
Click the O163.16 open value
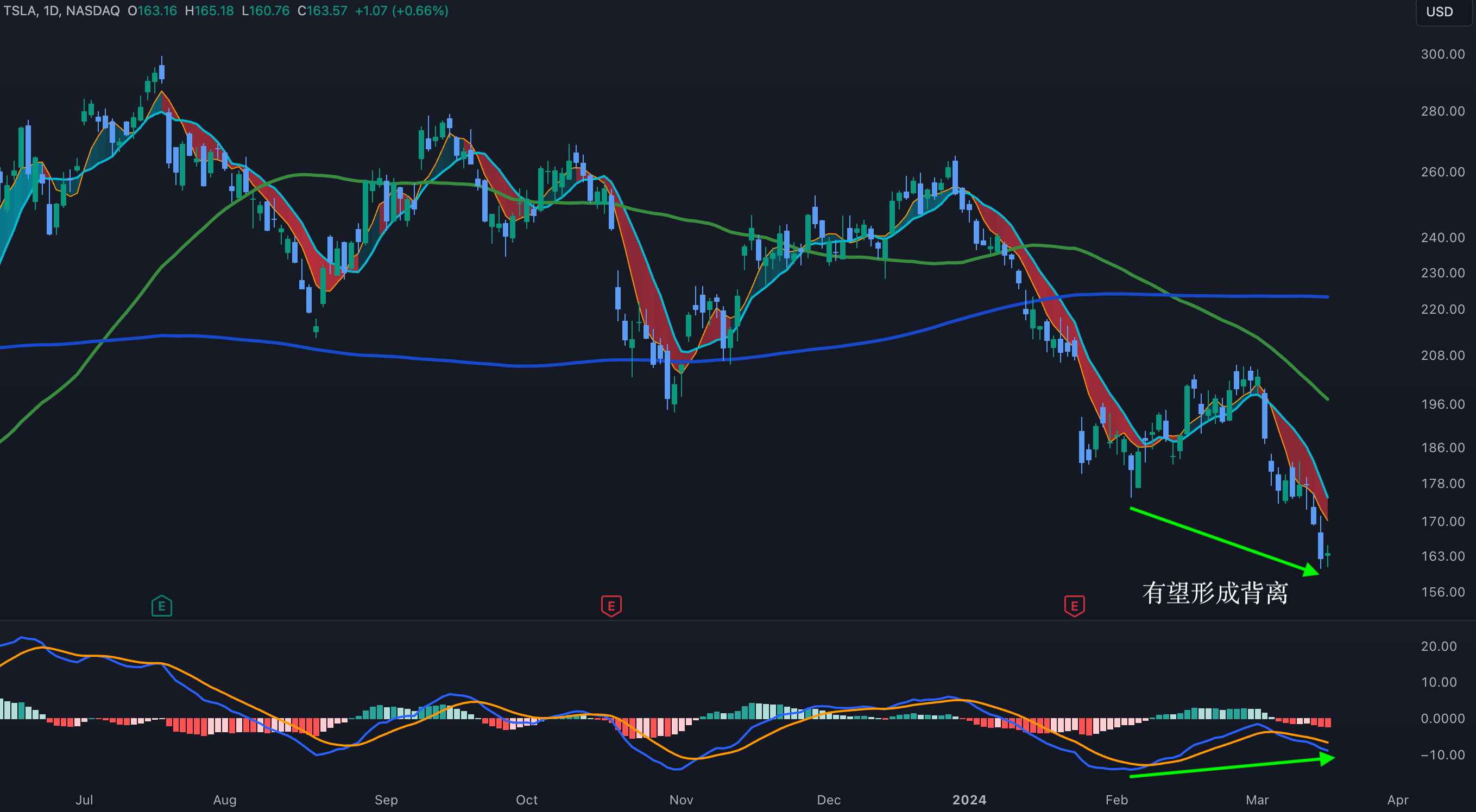152,11
